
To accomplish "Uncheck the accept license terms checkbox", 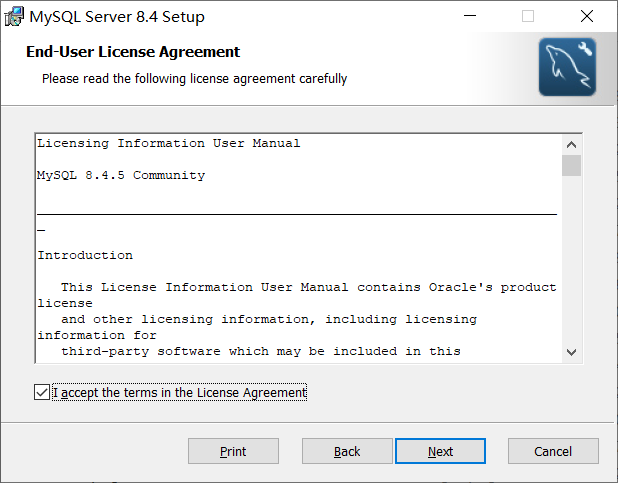I will (42, 392).
